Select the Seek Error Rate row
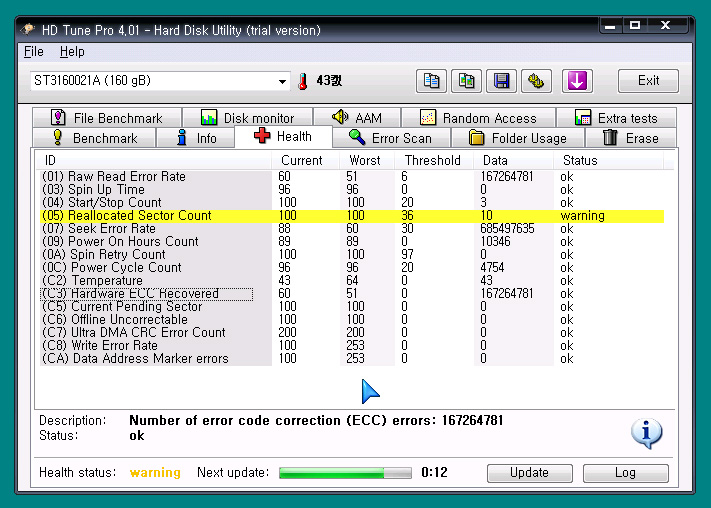Viewport: 711px width, 508px height. tap(352, 229)
